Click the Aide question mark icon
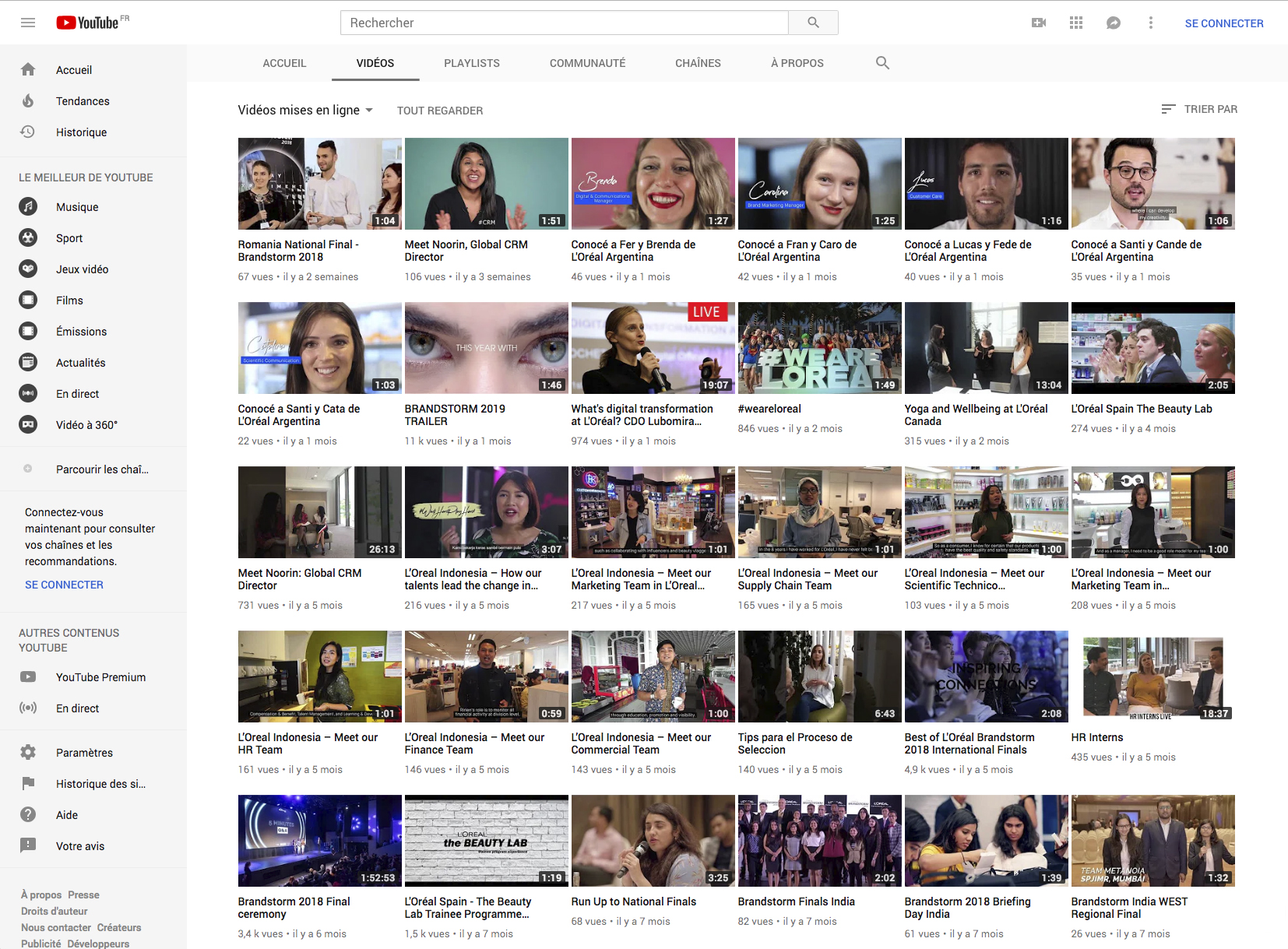Screen dimensions: 1288x949 (28, 814)
